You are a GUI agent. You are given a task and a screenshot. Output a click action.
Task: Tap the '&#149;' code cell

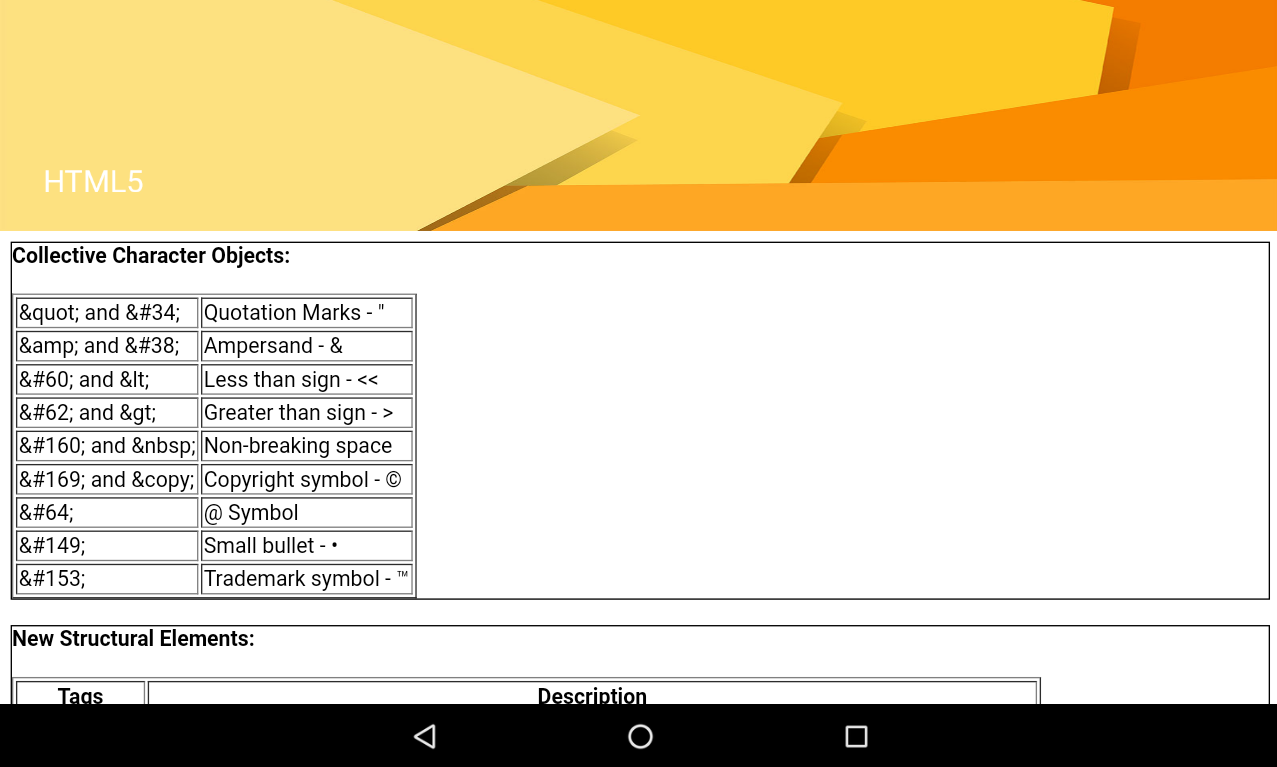pos(107,546)
